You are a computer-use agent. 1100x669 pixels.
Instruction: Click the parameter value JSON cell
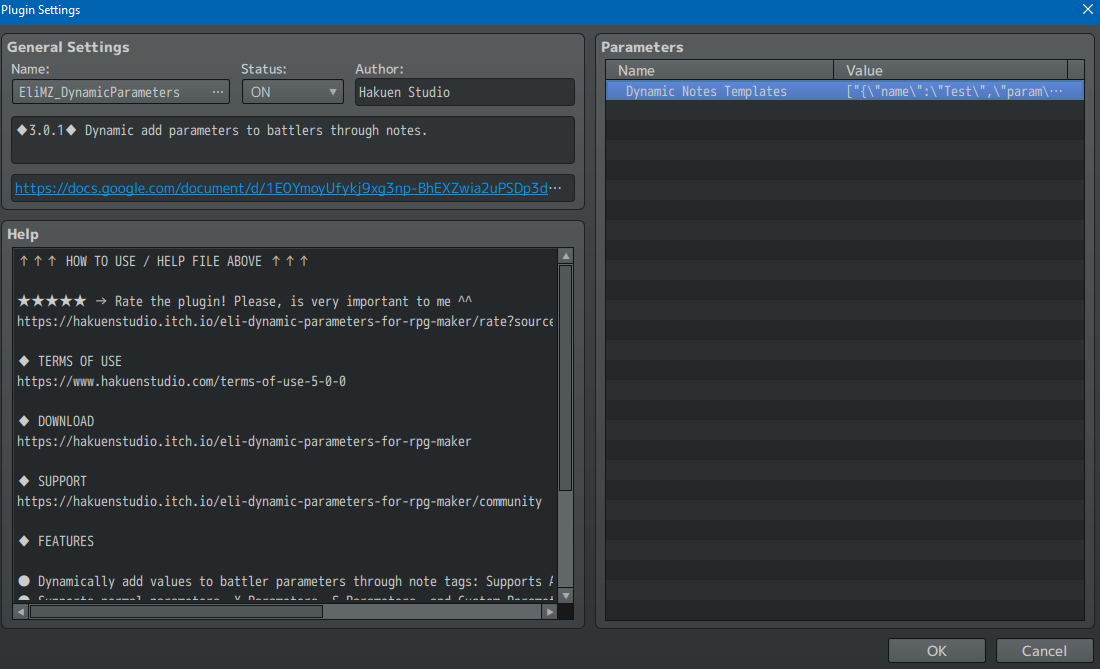point(954,91)
